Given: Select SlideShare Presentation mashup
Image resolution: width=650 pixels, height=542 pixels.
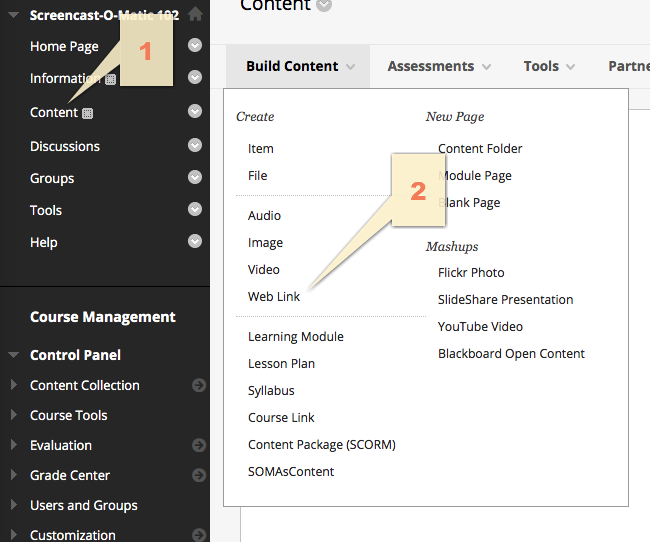Looking at the screenshot, I should [x=505, y=299].
